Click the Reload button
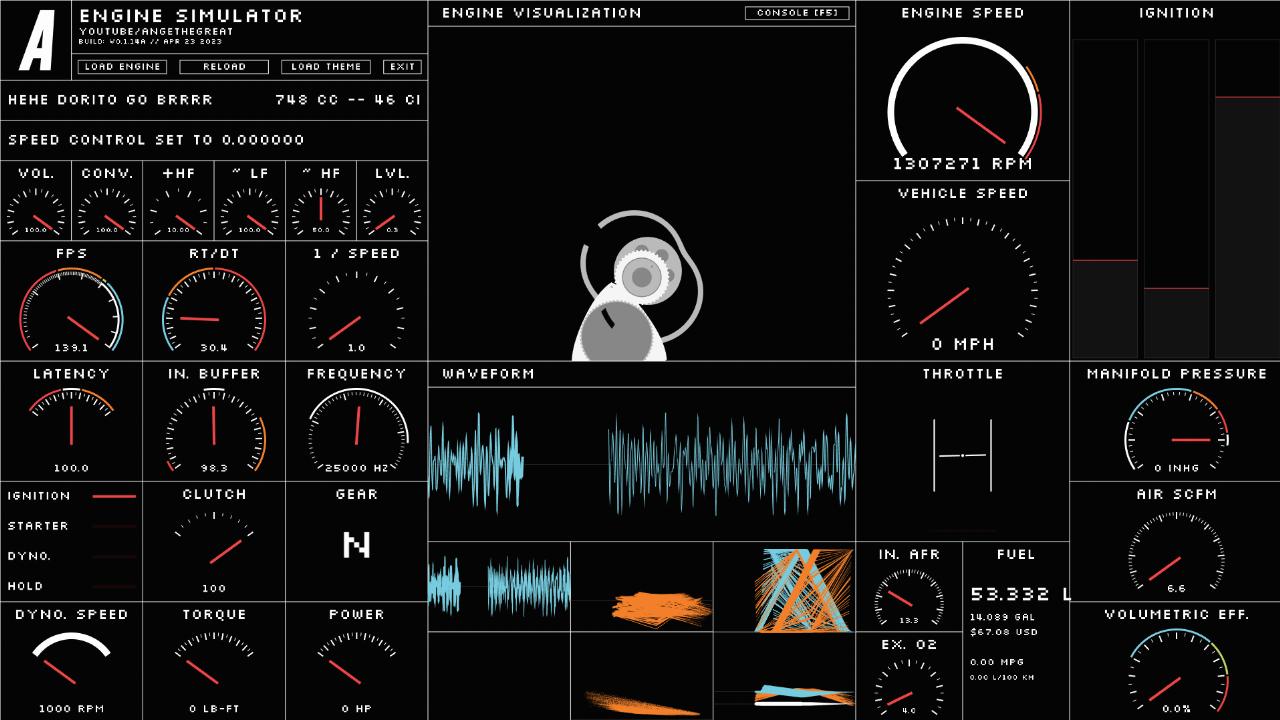The width and height of the screenshot is (1280, 720). tap(224, 67)
